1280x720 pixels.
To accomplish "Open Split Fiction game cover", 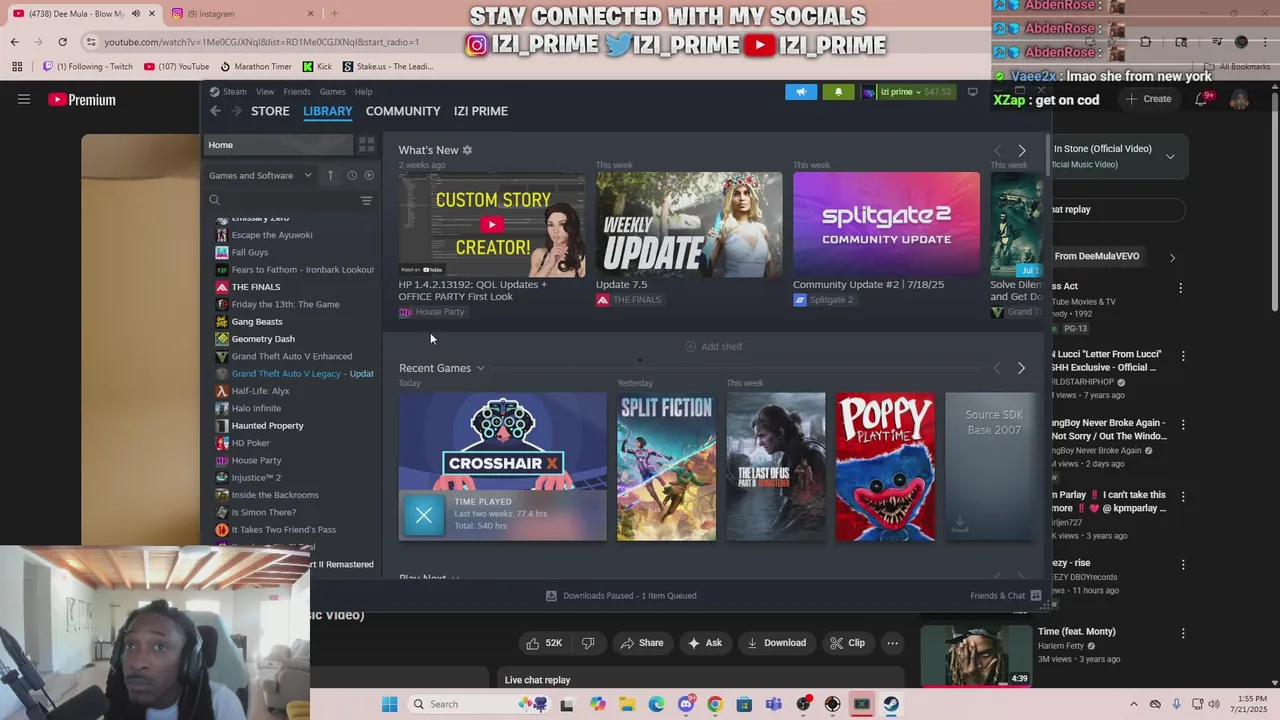I will tap(666, 467).
